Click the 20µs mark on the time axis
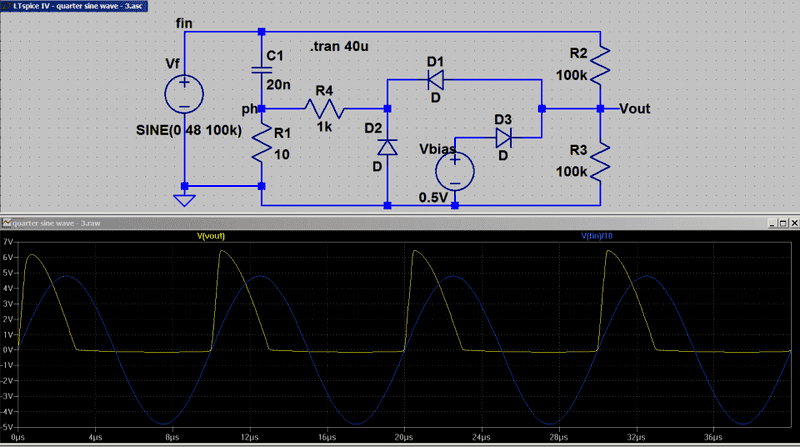 (x=404, y=437)
